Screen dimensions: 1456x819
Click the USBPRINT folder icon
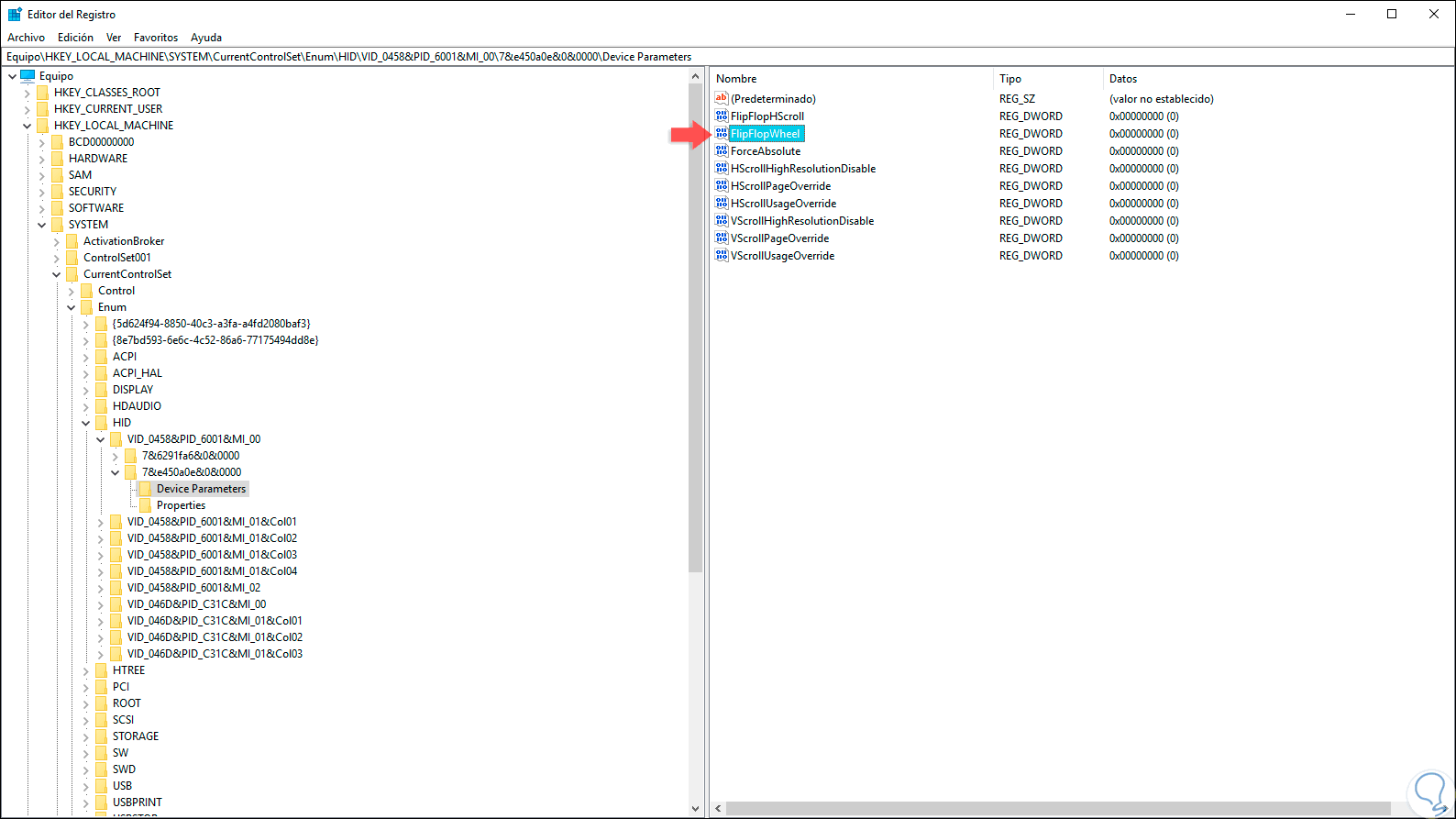coord(101,802)
